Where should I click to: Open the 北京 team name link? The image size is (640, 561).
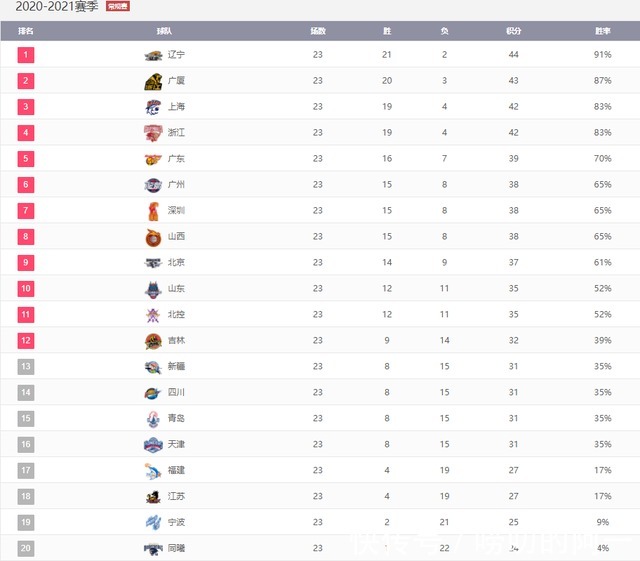[176, 263]
